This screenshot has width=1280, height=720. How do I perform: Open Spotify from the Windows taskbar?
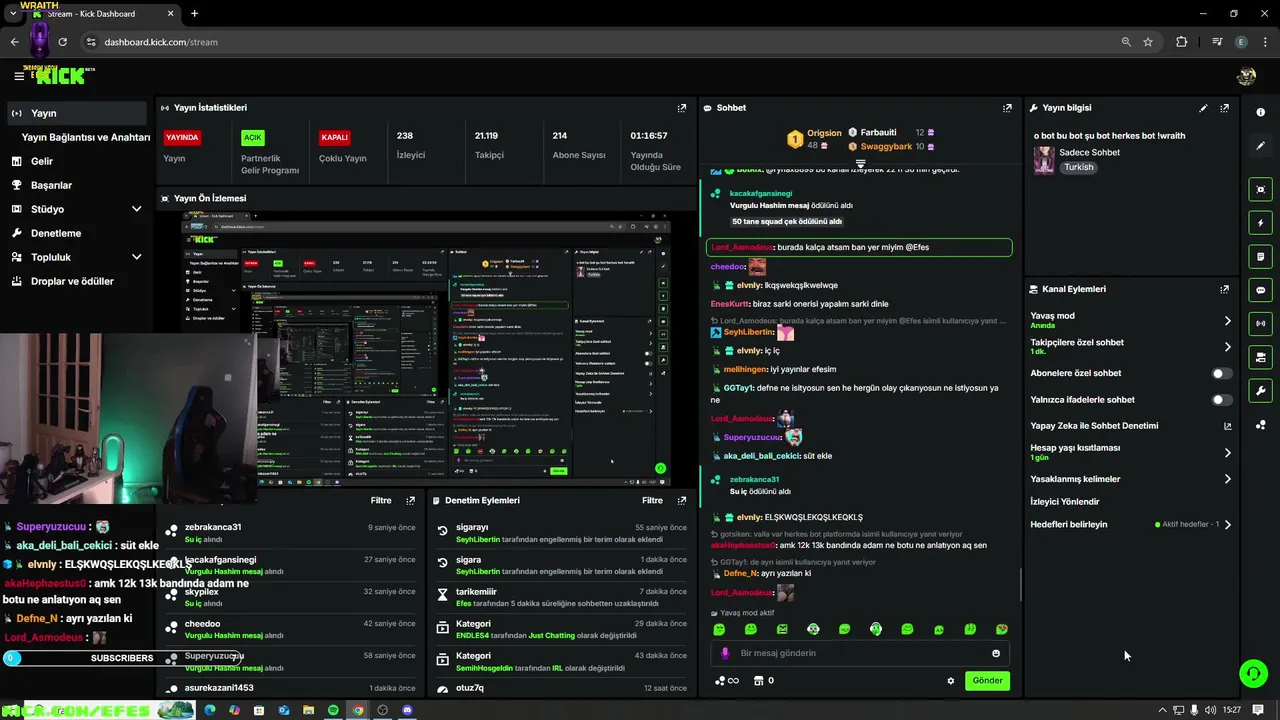point(333,710)
